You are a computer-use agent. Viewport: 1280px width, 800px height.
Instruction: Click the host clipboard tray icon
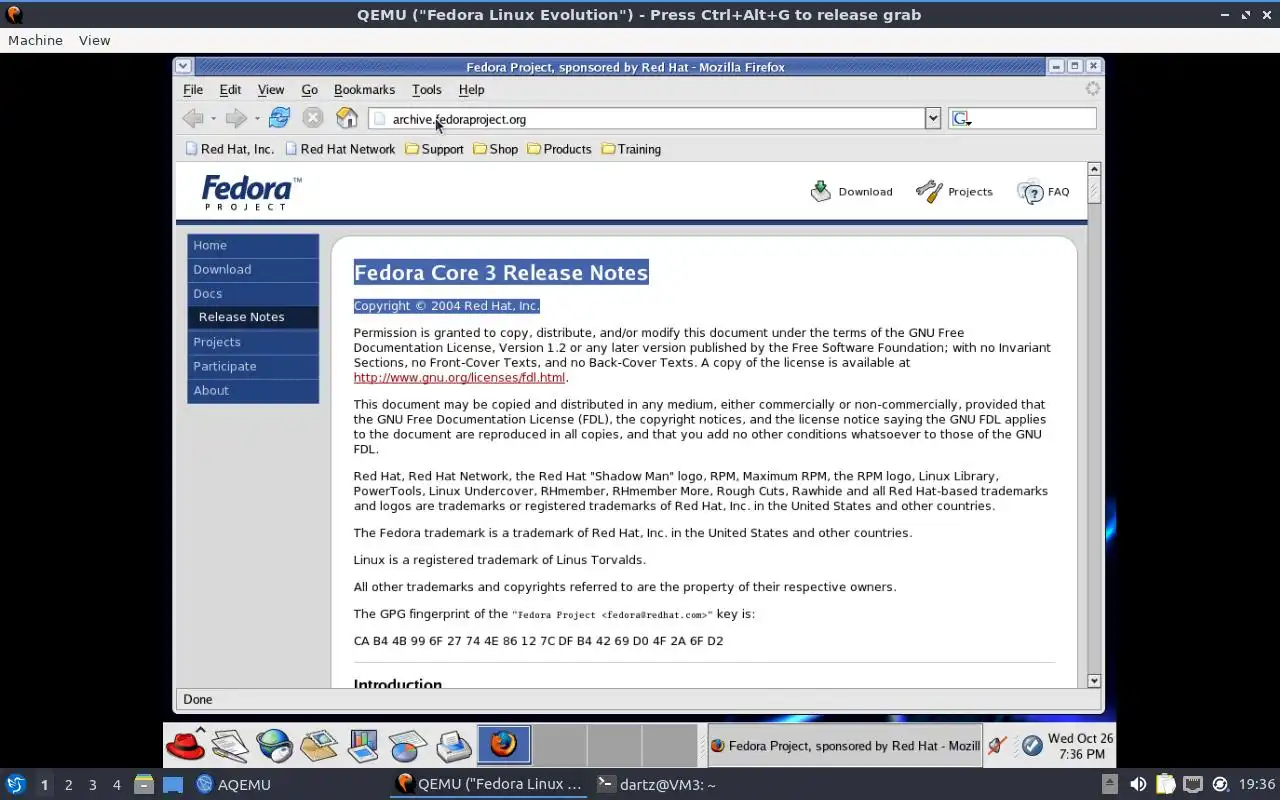tap(1165, 784)
